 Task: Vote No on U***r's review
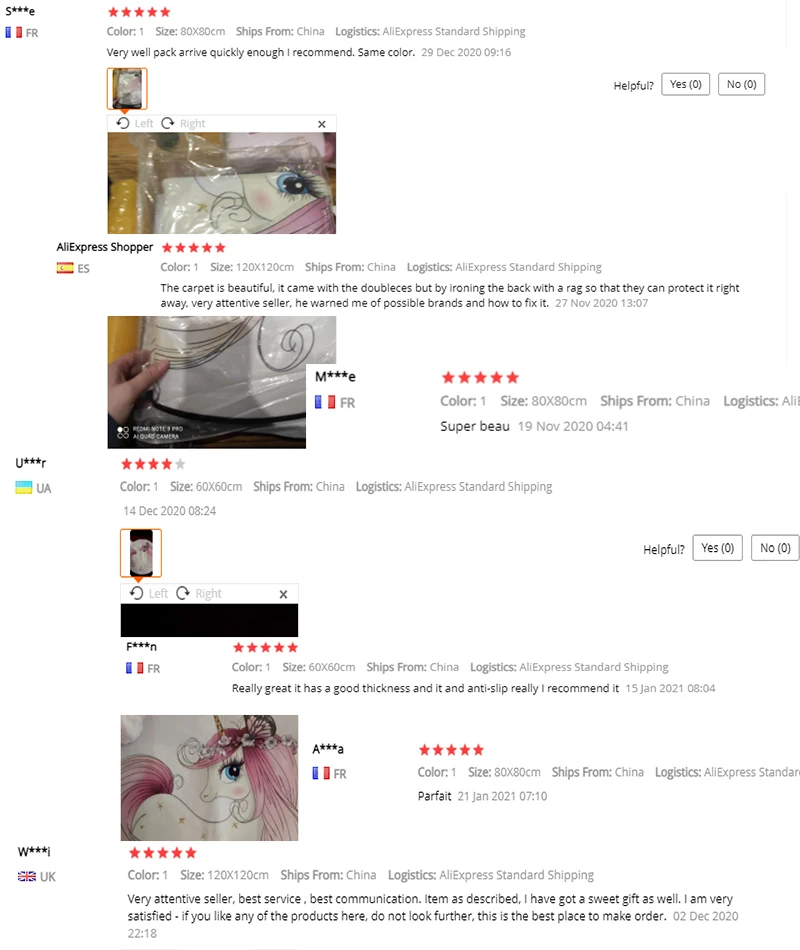point(775,548)
